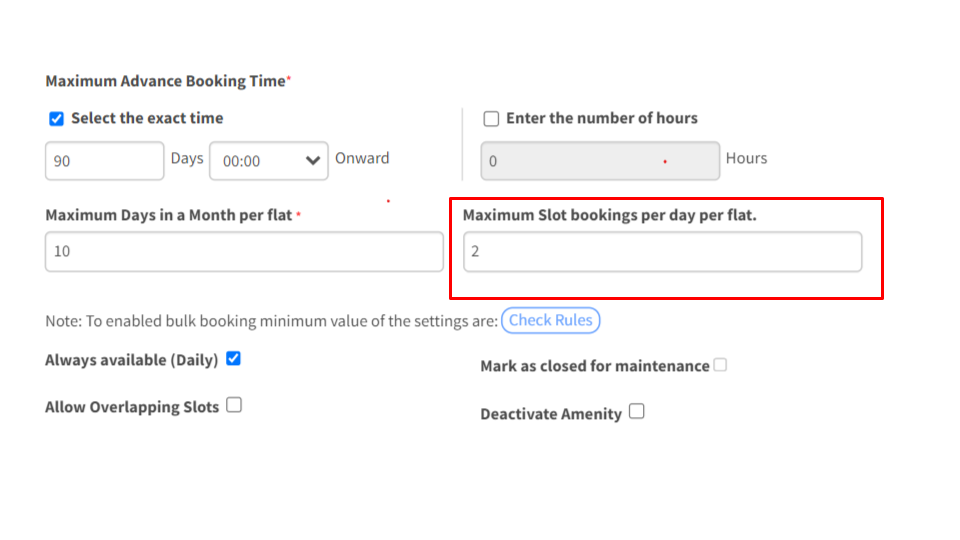Viewport: 960px width, 540px height.
Task: Click the bulk booking note text
Action: pyautogui.click(x=271, y=321)
